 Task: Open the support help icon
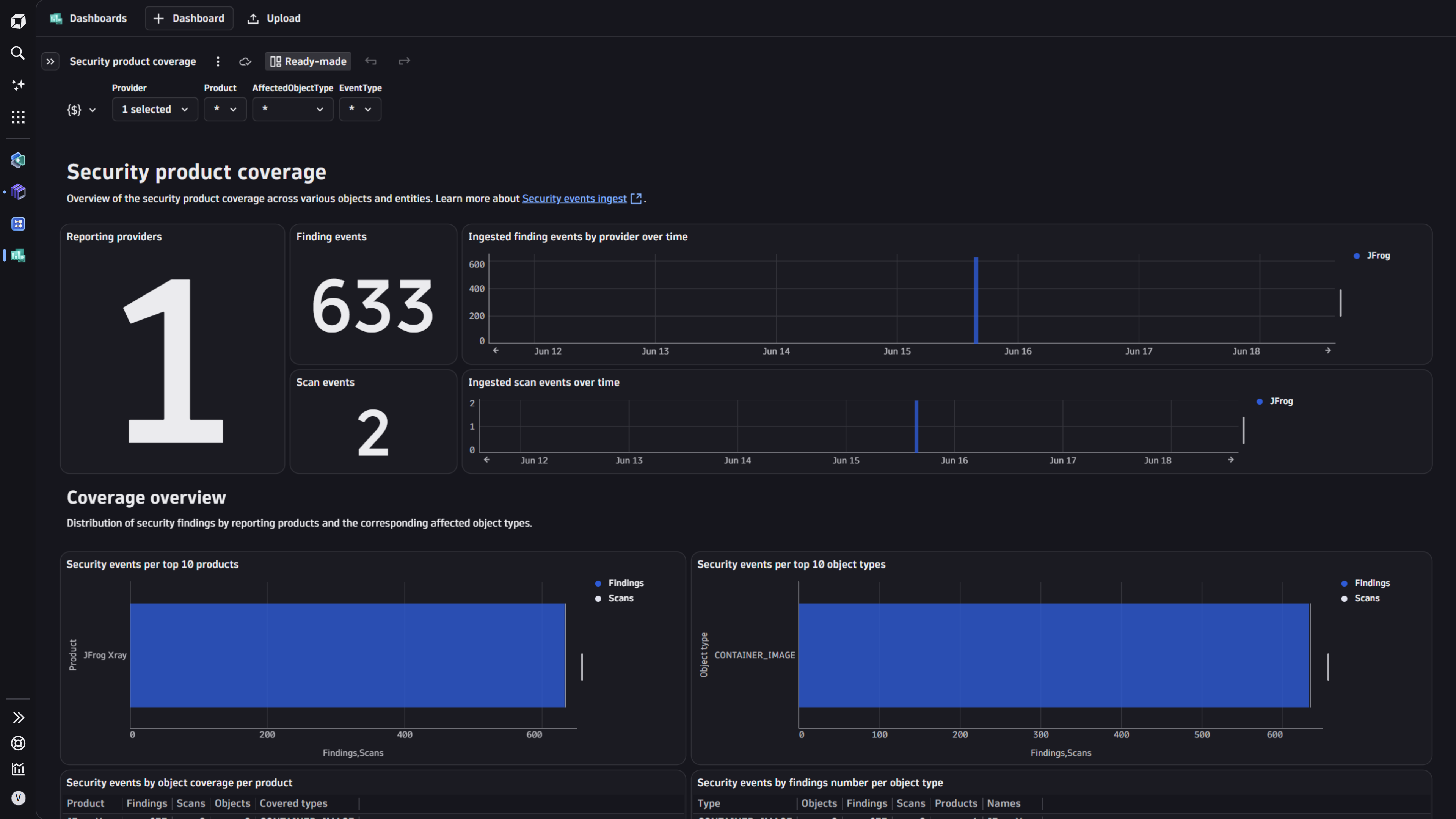pyautogui.click(x=18, y=744)
